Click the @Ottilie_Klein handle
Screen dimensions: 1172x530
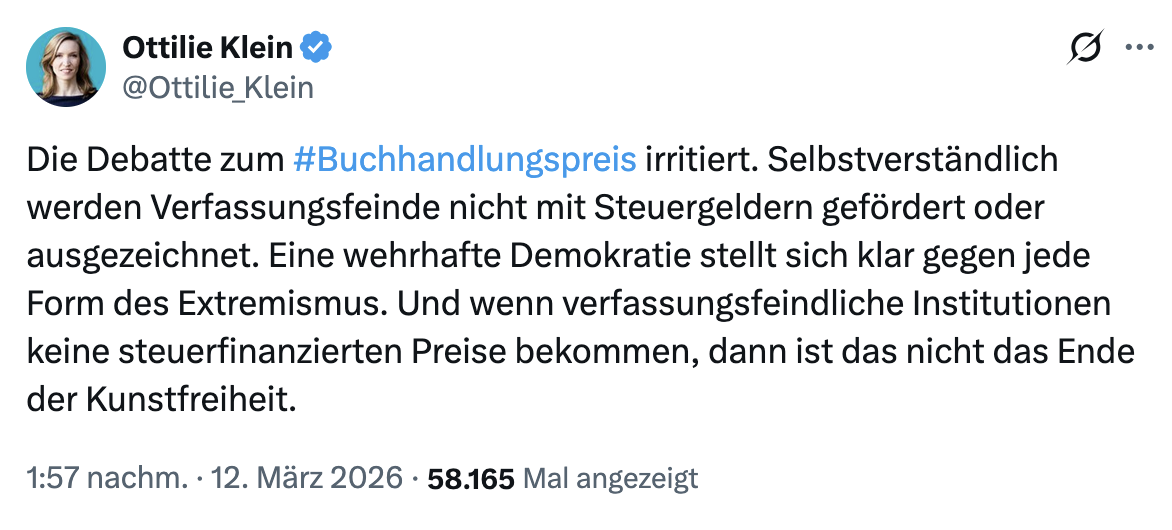(x=217, y=88)
